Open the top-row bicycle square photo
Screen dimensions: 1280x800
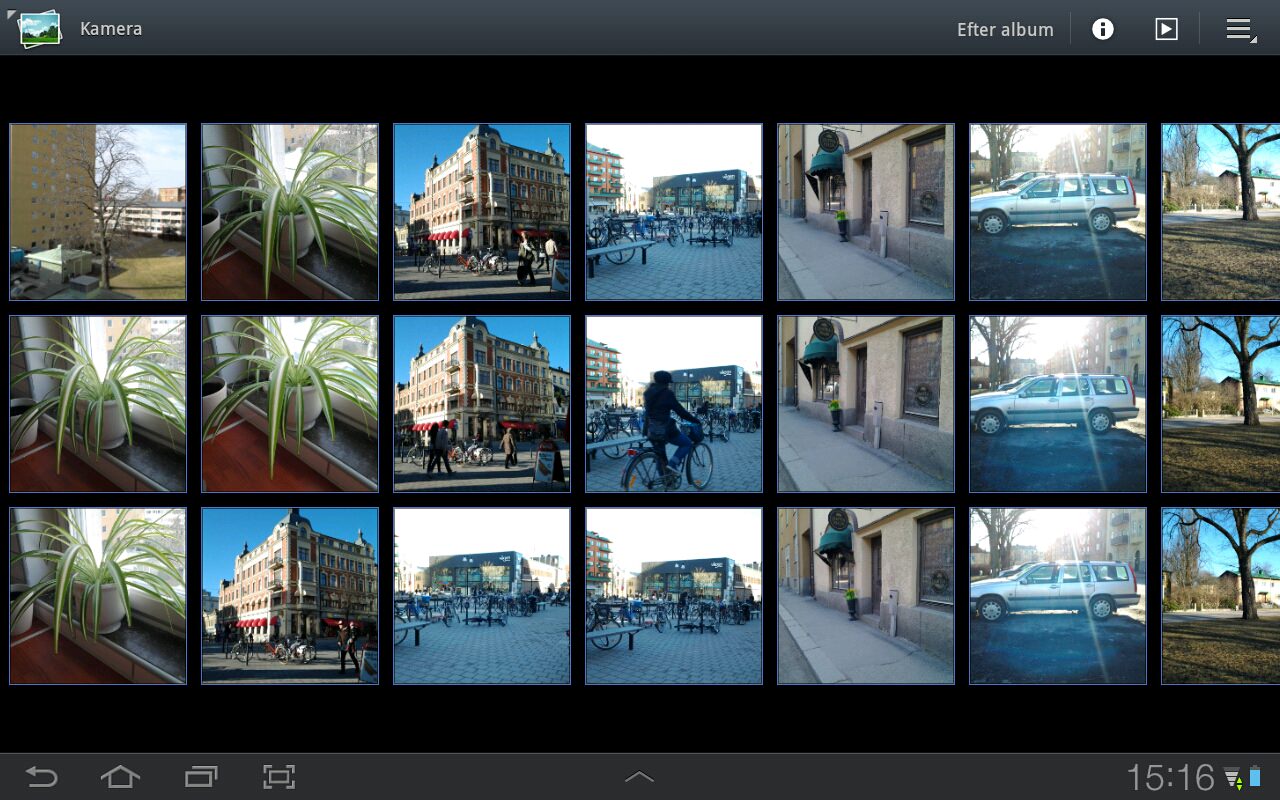click(674, 212)
